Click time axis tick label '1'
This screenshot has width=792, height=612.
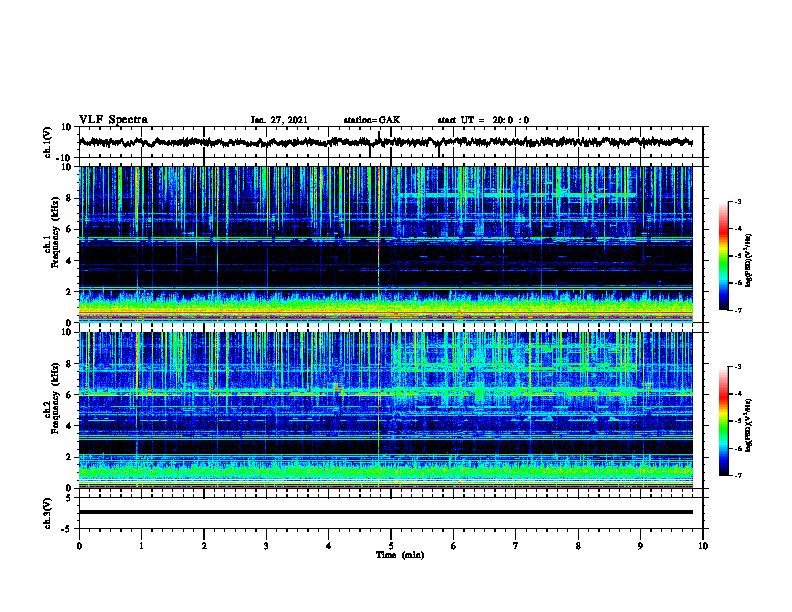coord(141,546)
